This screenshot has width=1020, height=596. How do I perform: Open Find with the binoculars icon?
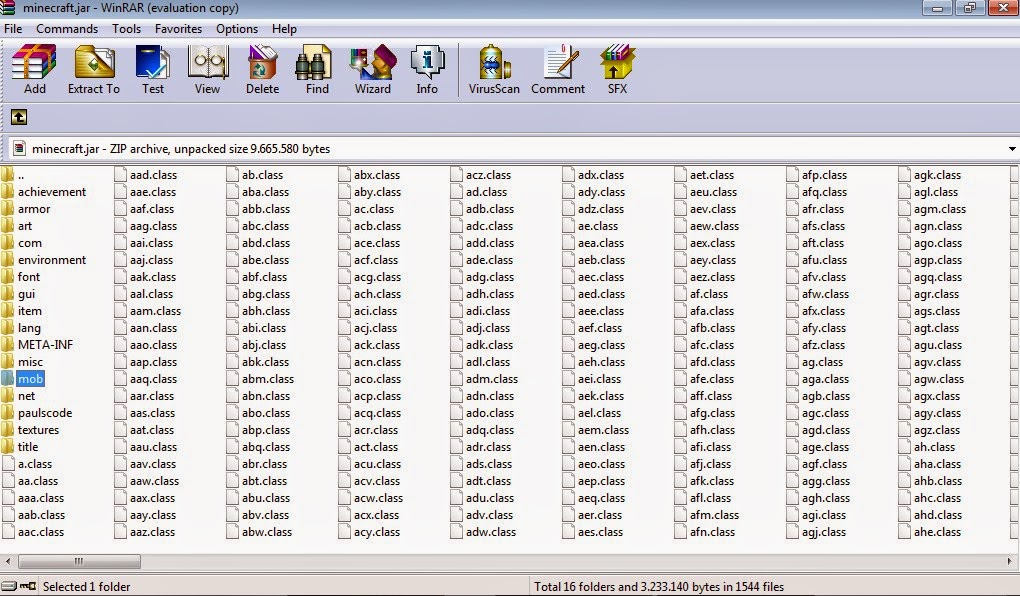317,70
